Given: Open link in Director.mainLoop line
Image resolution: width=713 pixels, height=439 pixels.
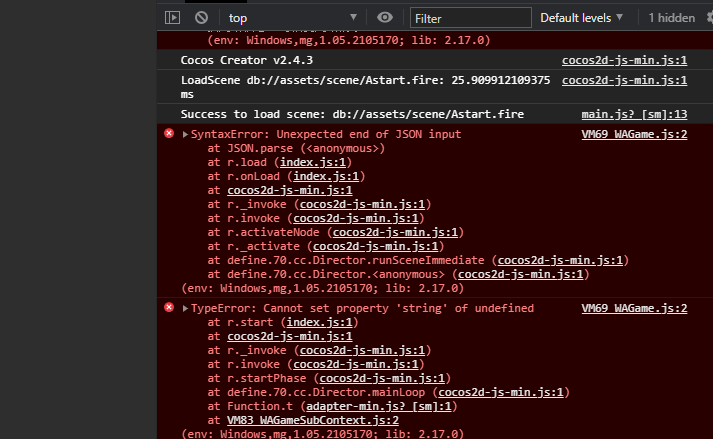Looking at the screenshot, I should coord(501,393).
